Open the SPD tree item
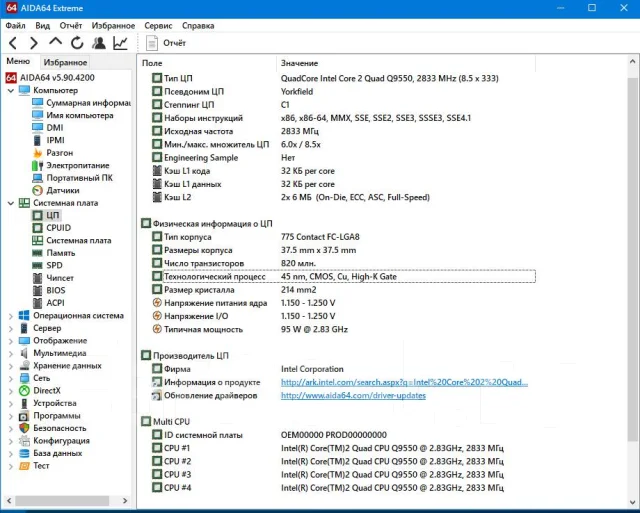This screenshot has height=513, width=640. click(x=47, y=266)
